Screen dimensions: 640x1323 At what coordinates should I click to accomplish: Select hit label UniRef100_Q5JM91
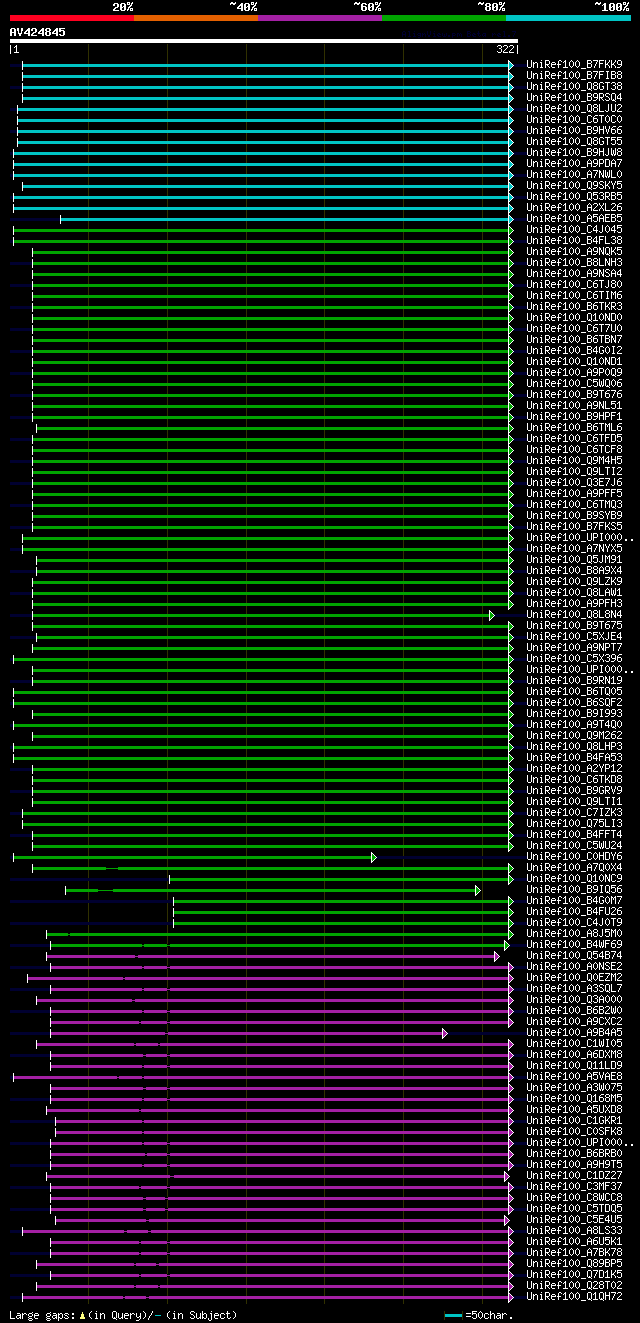(574, 560)
